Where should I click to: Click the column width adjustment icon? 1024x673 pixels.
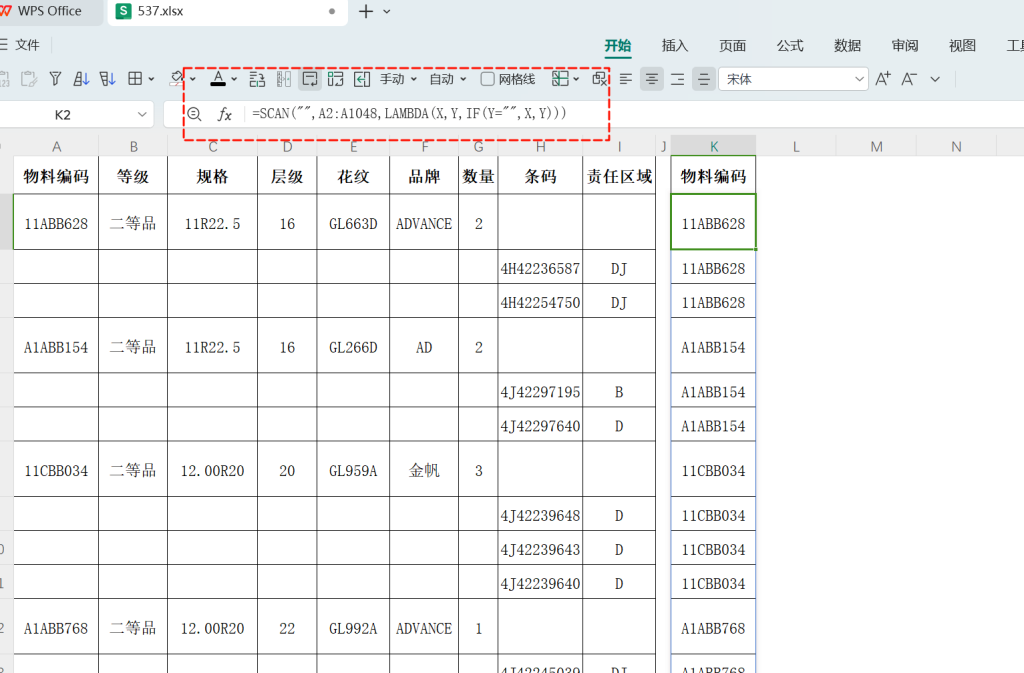click(x=283, y=79)
